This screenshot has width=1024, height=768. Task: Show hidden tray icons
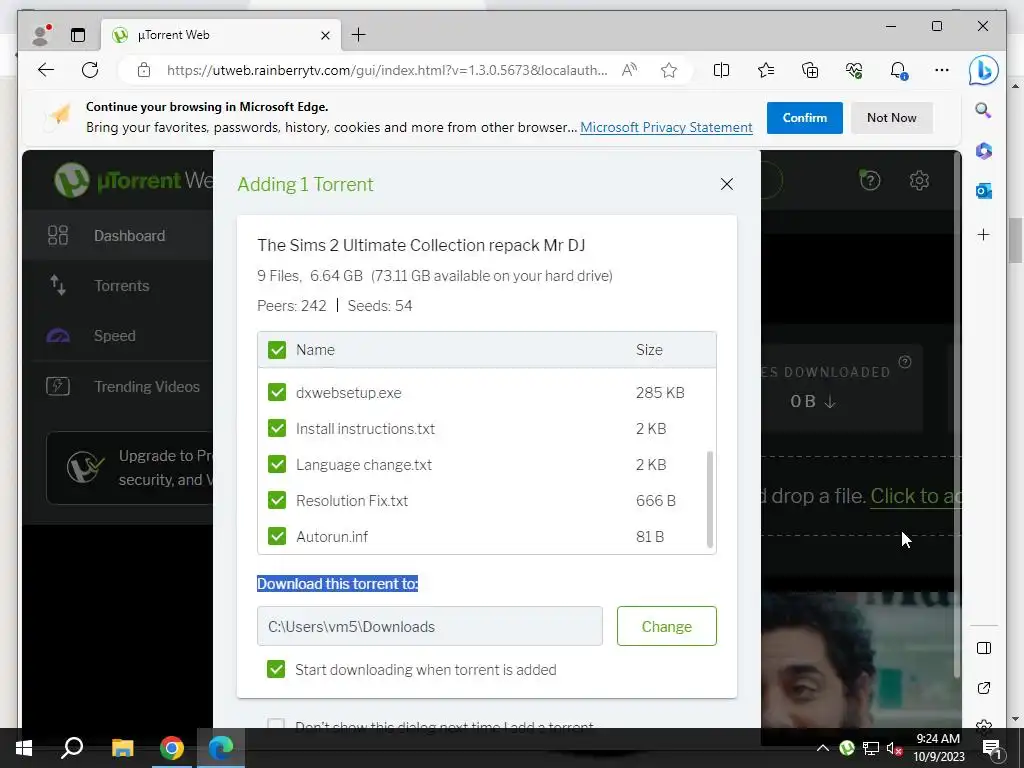823,748
